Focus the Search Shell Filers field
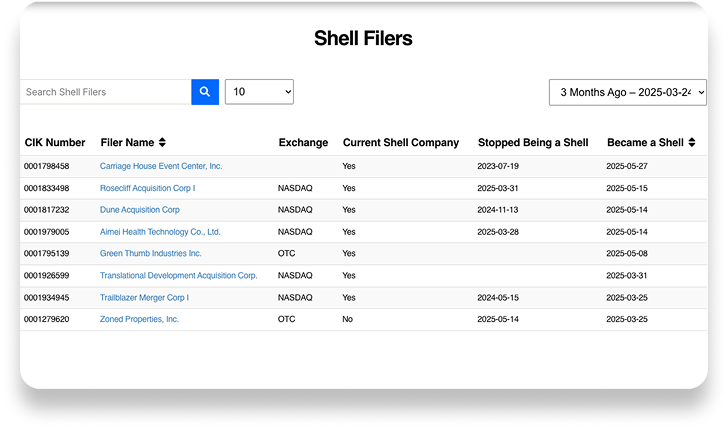Image resolution: width=728 pixels, height=429 pixels. click(x=105, y=92)
